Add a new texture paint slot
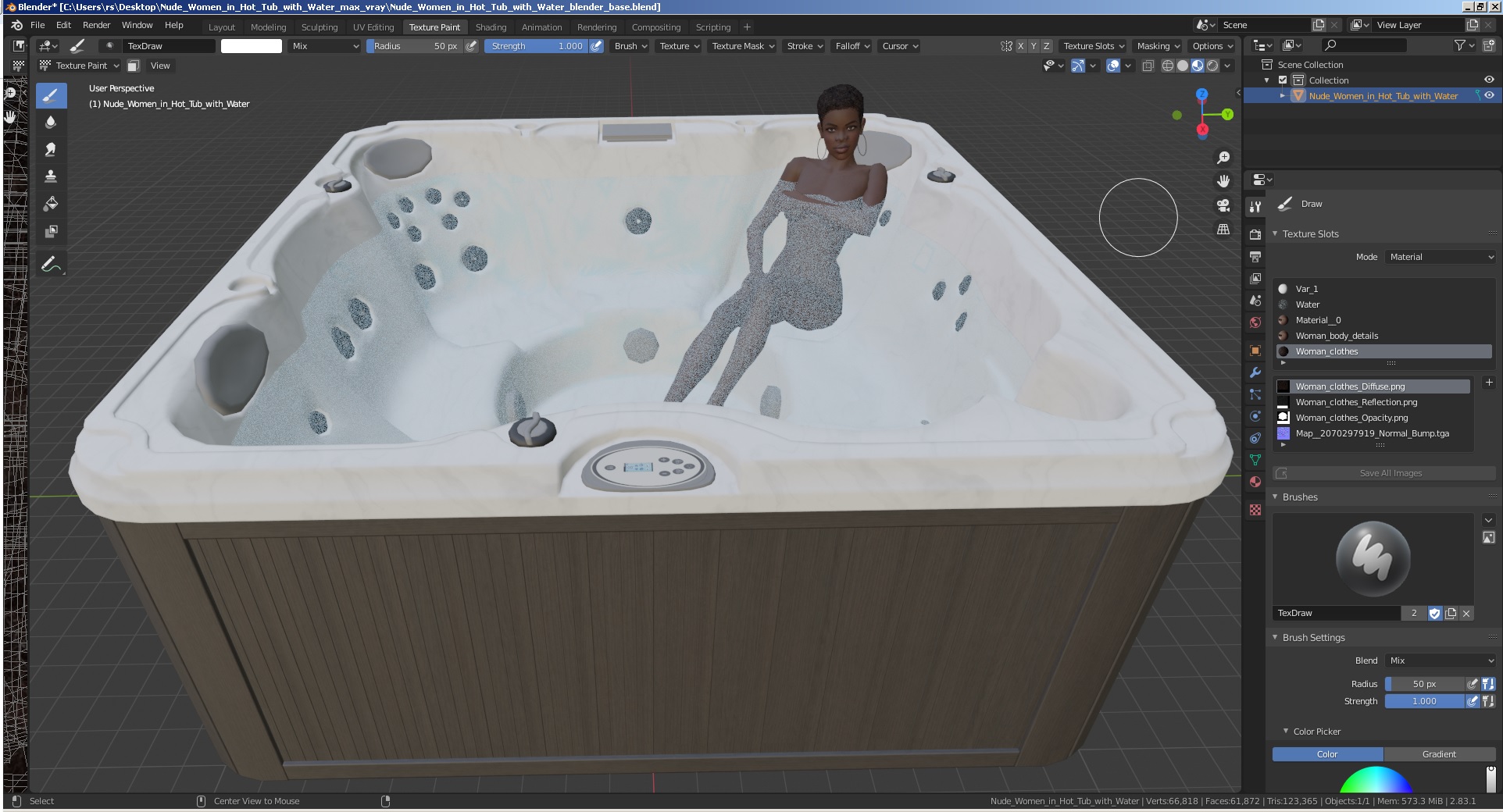Screen dimensions: 1503x812 (x=1489, y=383)
